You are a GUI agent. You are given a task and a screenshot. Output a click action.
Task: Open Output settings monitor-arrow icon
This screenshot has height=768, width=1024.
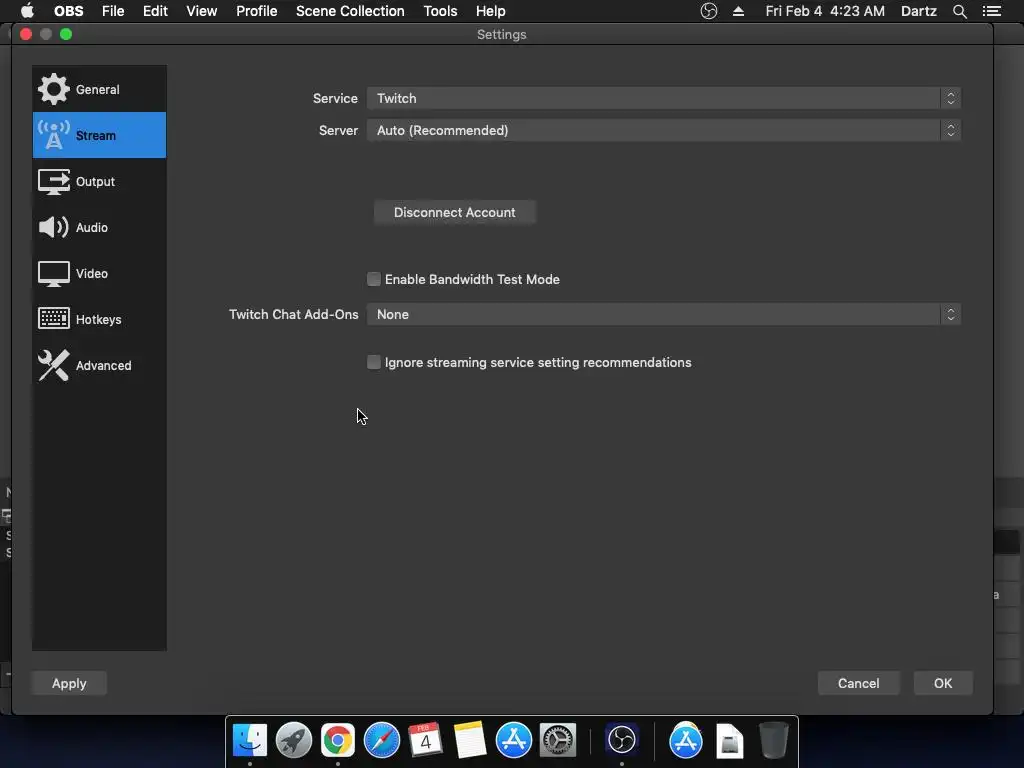point(54,182)
